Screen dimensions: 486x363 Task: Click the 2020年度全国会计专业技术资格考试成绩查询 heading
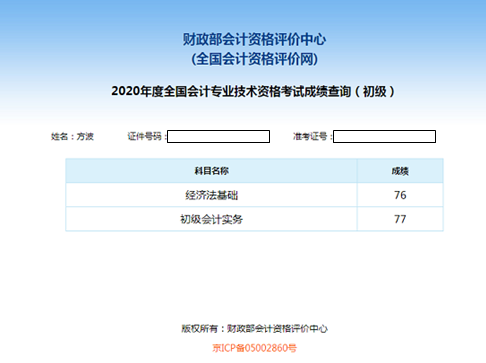(x=253, y=91)
